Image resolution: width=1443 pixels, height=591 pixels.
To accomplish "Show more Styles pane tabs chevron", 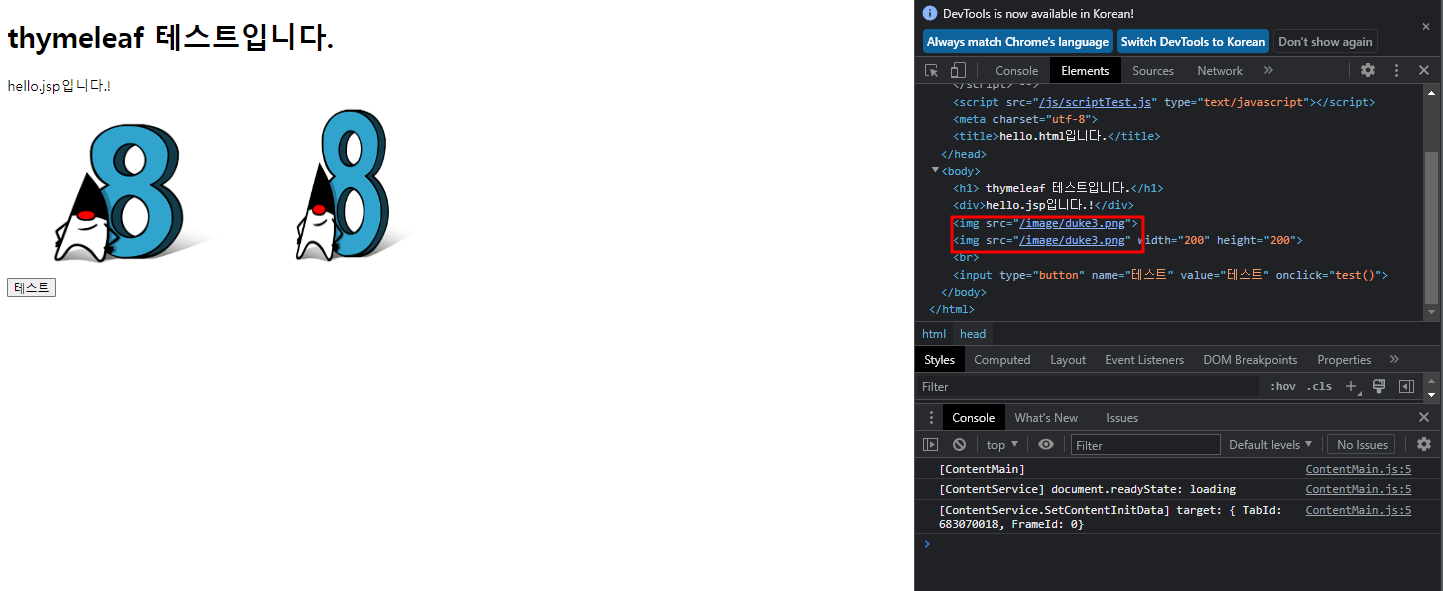I will pos(1394,359).
